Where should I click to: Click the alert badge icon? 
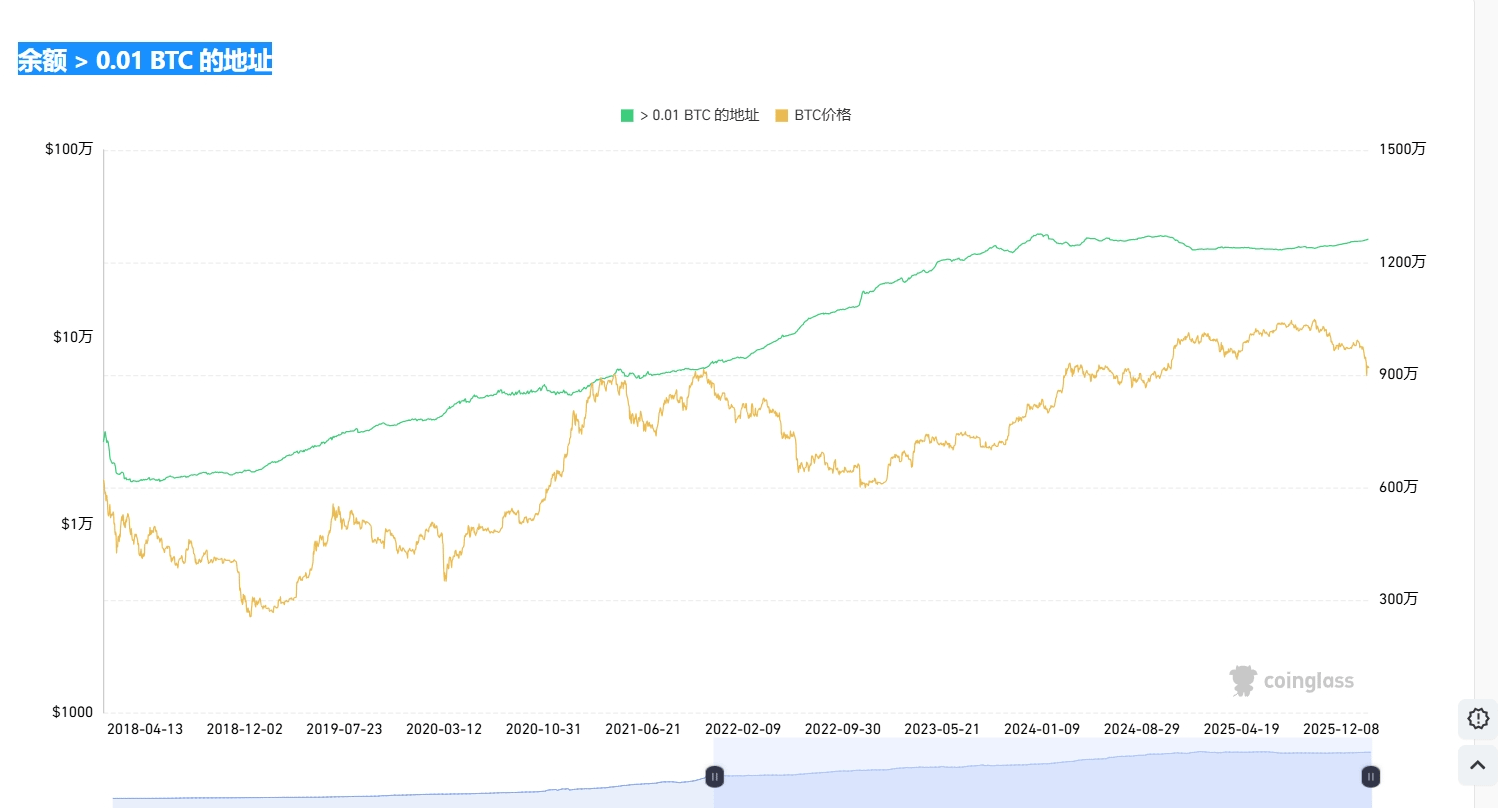[1478, 718]
